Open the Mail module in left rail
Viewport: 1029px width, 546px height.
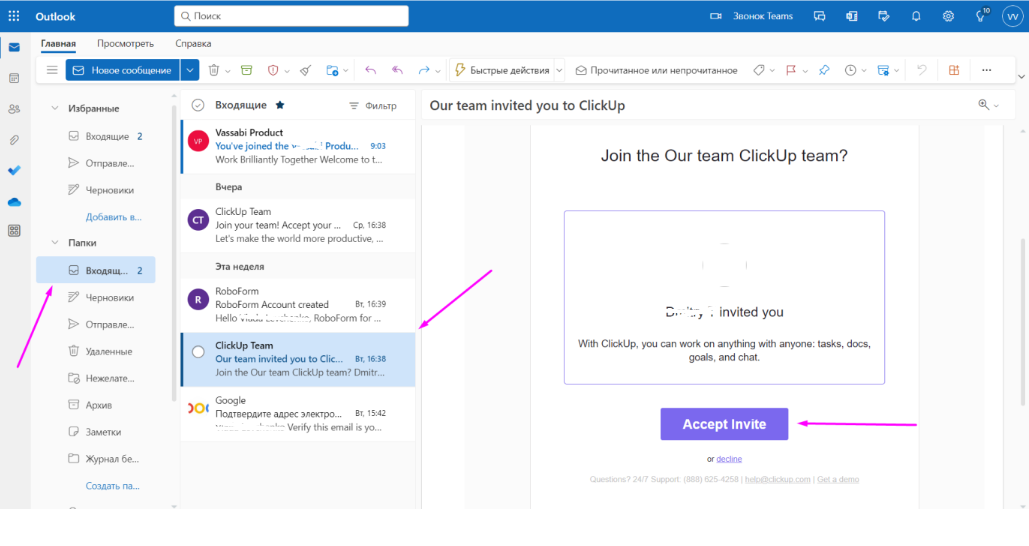point(14,47)
